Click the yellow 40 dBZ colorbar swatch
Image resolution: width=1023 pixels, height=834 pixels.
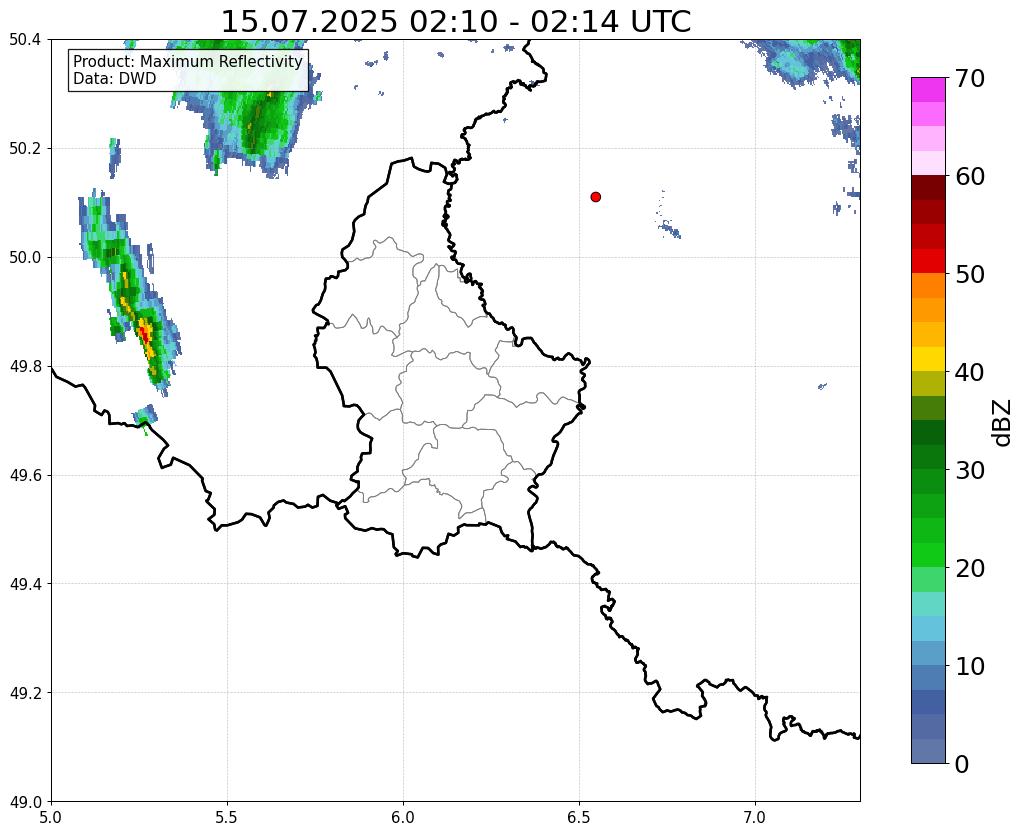(x=928, y=359)
